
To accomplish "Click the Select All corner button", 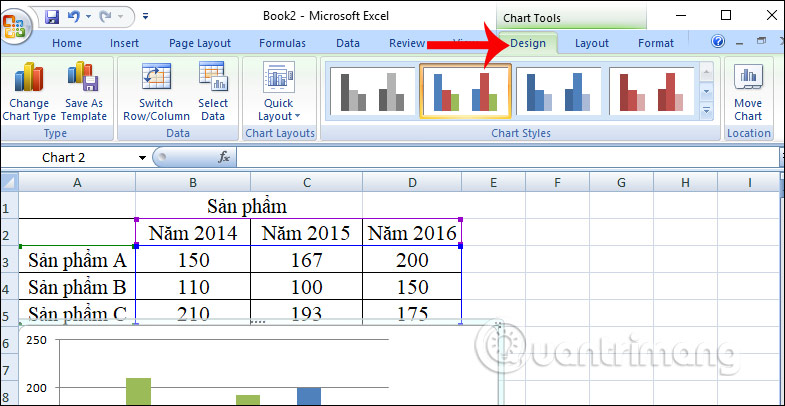I will coord(9,183).
